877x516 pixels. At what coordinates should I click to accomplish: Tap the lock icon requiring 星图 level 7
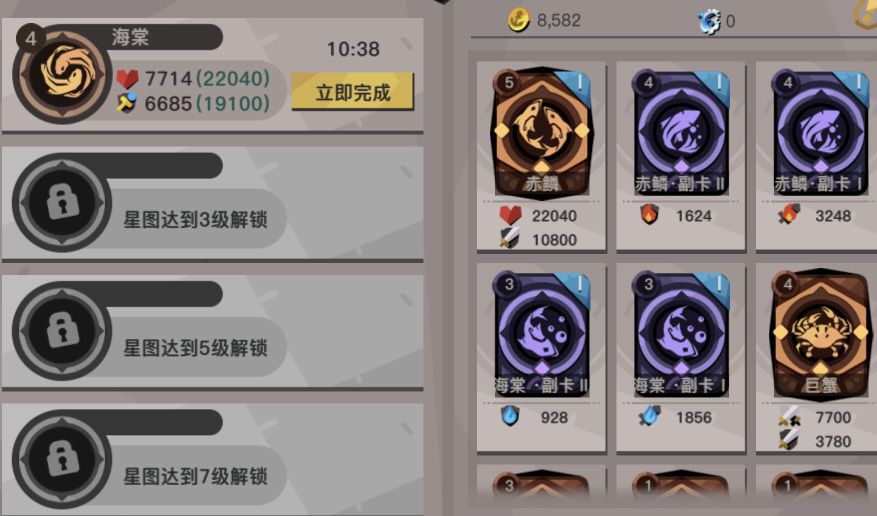[63, 459]
